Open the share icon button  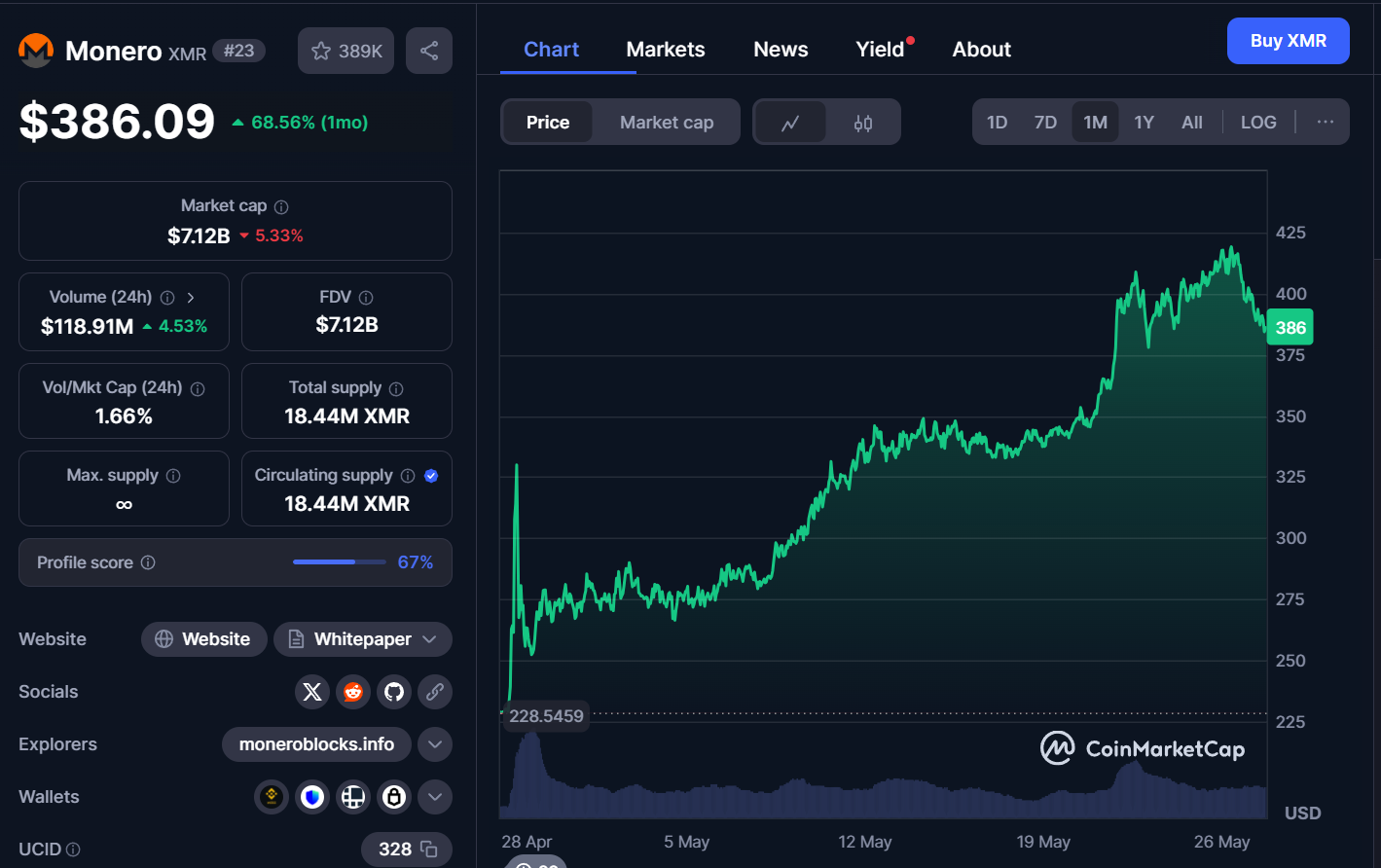[429, 51]
